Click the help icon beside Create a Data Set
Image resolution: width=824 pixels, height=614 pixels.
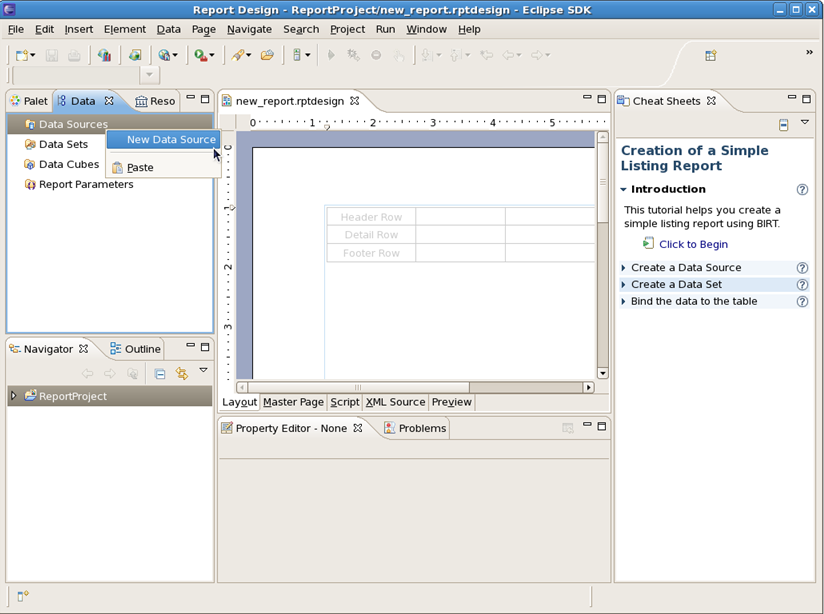click(x=802, y=285)
